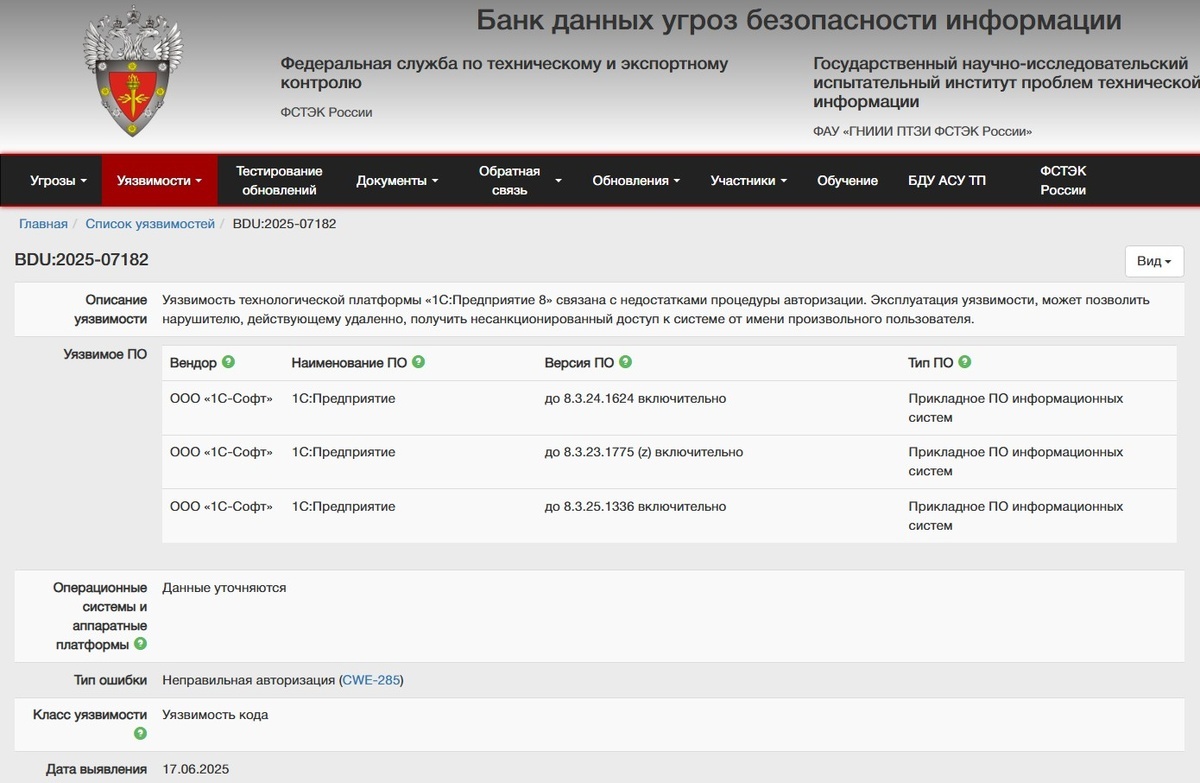Open the CWE-285 link
The image size is (1200, 783).
[x=371, y=680]
